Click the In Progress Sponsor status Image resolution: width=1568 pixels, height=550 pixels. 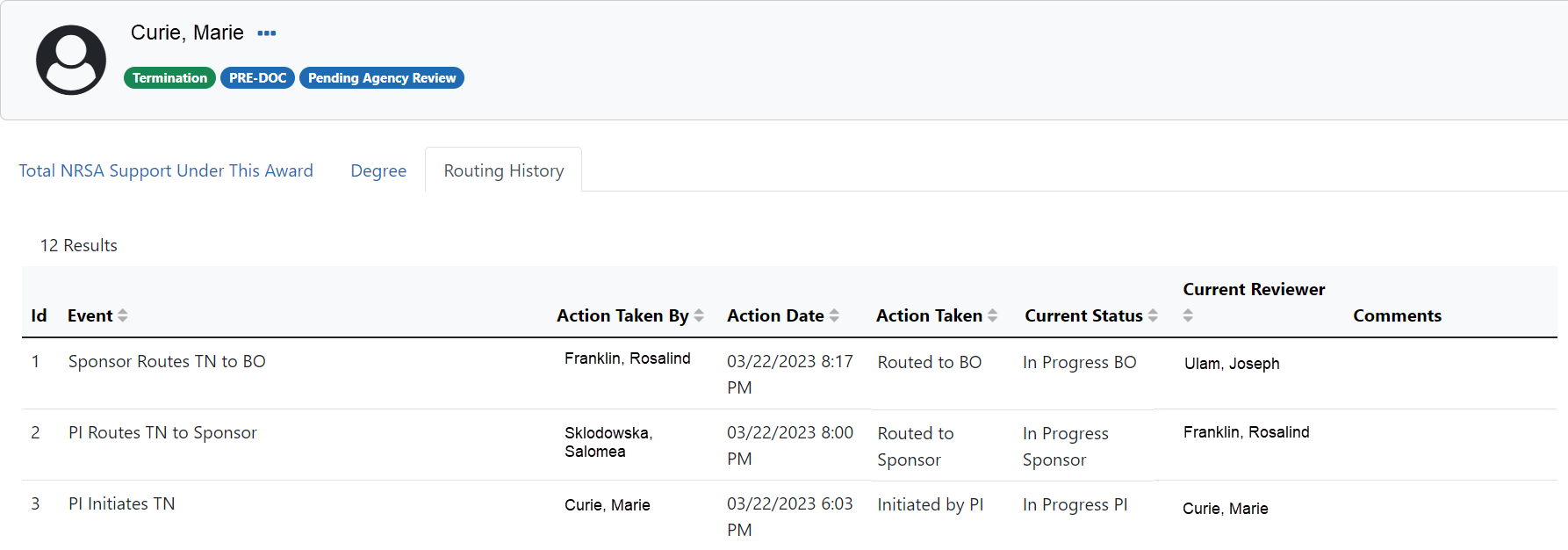[x=1066, y=446]
